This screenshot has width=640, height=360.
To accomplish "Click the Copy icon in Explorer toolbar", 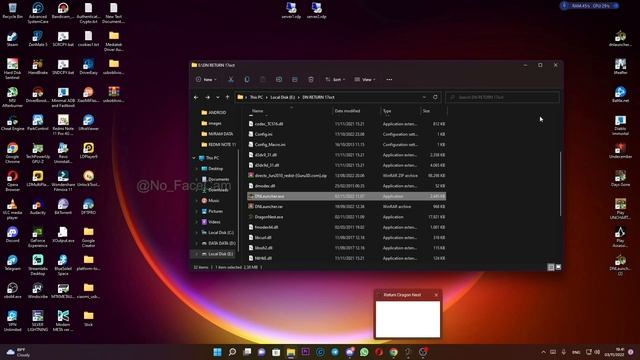I will pos(247,80).
